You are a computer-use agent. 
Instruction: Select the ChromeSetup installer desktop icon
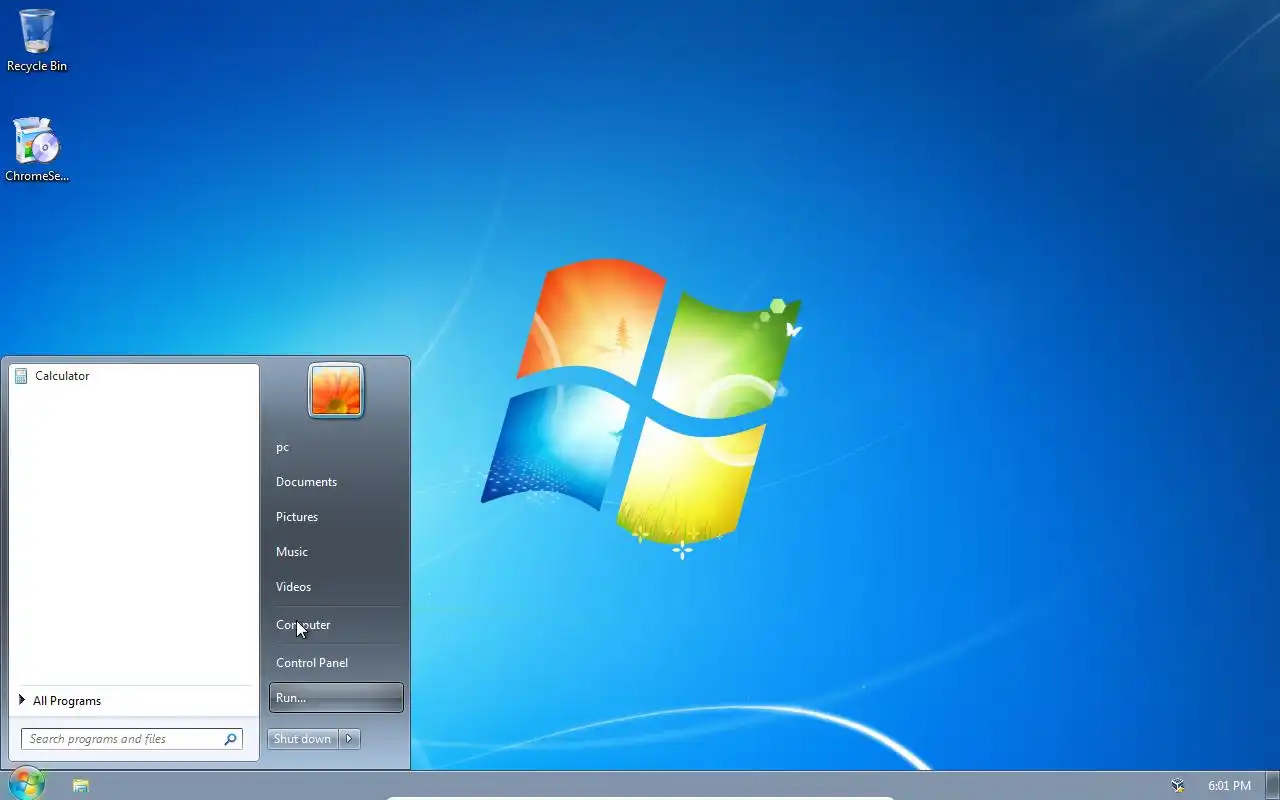[37, 150]
